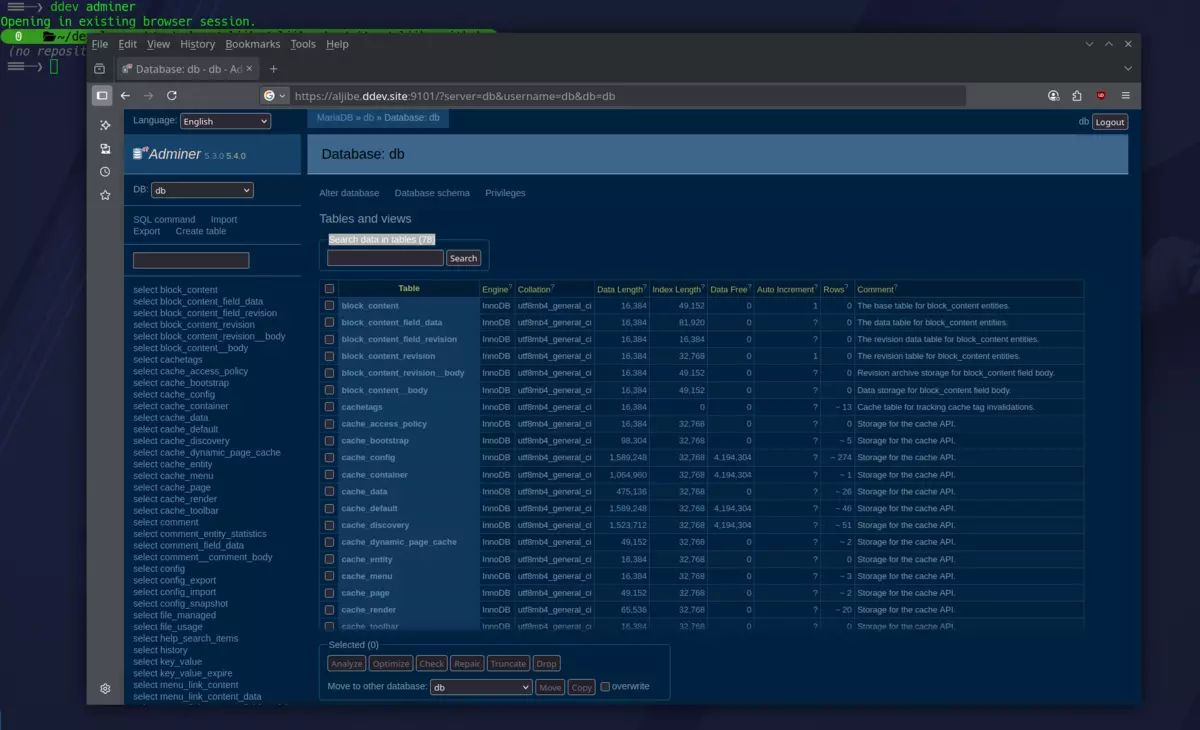Screen dimensions: 1200x730
Task: Open bookmarks star in the sidebar
Action: (x=105, y=195)
